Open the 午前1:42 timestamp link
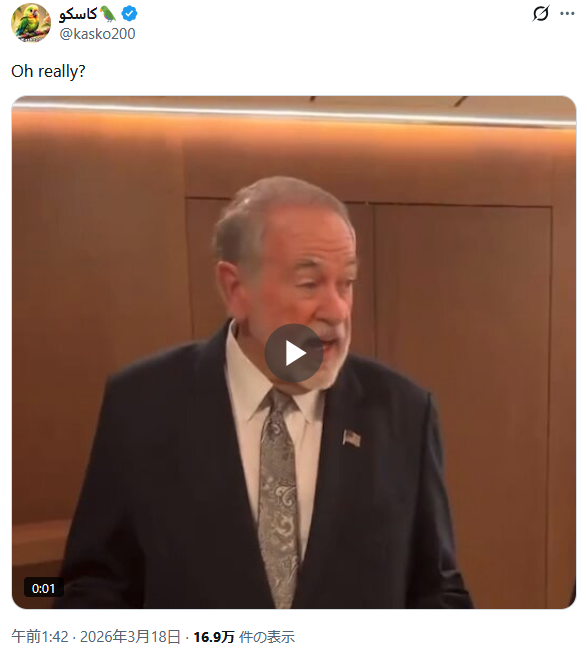The height and width of the screenshot is (654, 587). [40, 637]
